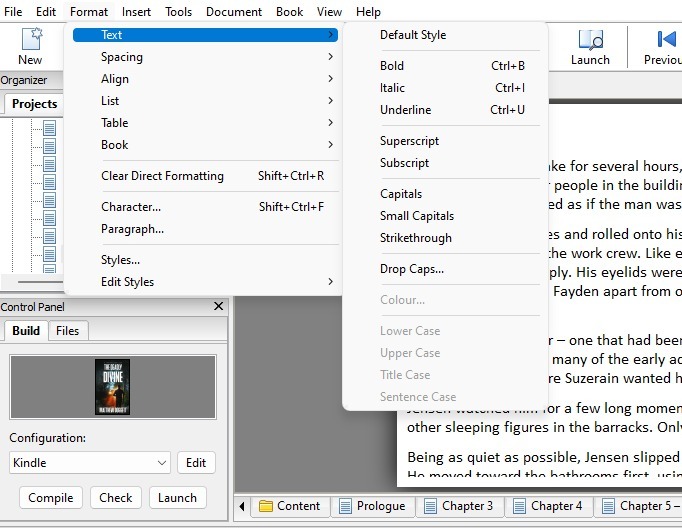Click the first document icon in project tree
Image resolution: width=682 pixels, height=528 pixels.
(50, 128)
